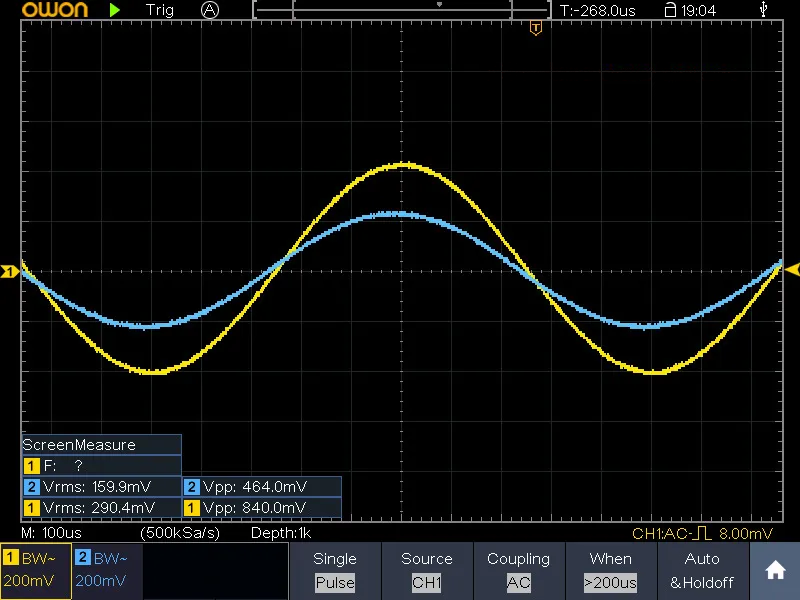
Task: Open the Coupling AC menu
Action: (518, 571)
